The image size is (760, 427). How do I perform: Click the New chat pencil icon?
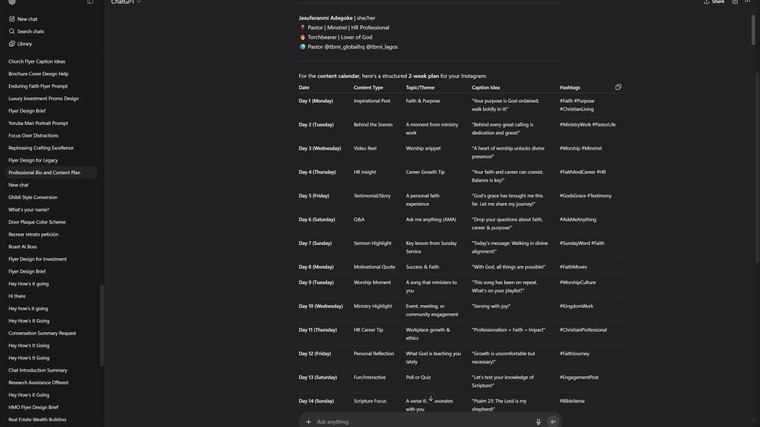click(12, 19)
